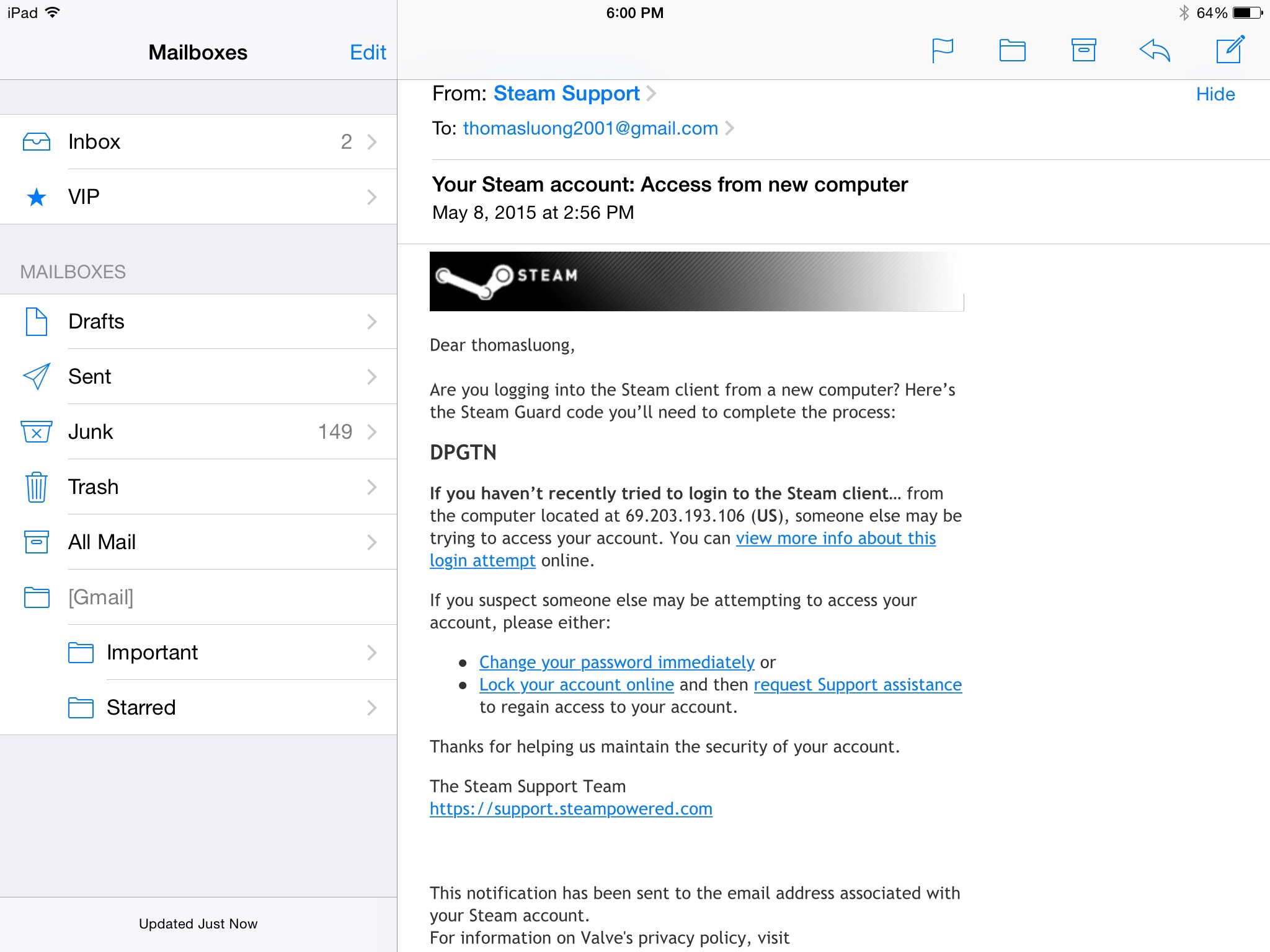The image size is (1270, 952).
Task: Click Change your password immediately link
Action: click(x=616, y=662)
